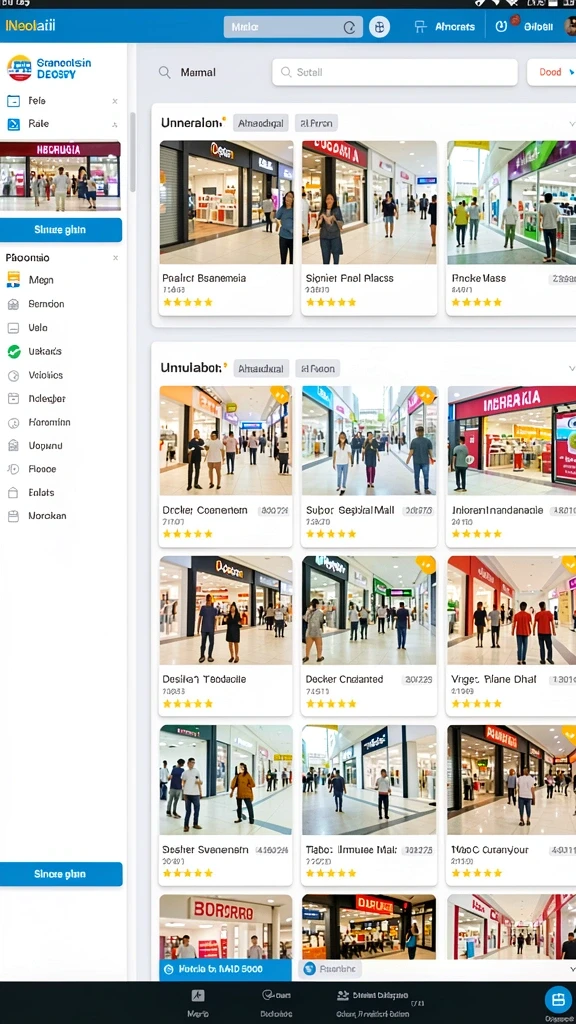Viewport: 576px width, 1024px height.
Task: Select the Semdon building icon in sidebar
Action: point(13,304)
